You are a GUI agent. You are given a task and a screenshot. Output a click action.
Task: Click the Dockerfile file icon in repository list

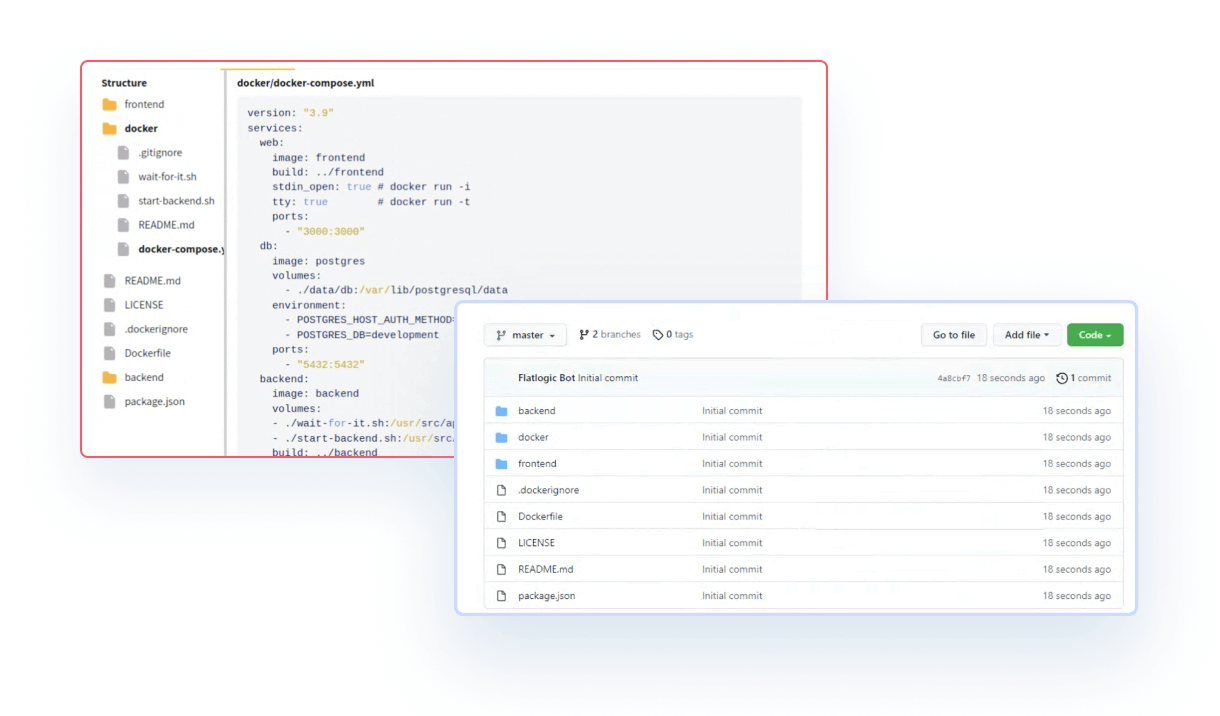[502, 517]
